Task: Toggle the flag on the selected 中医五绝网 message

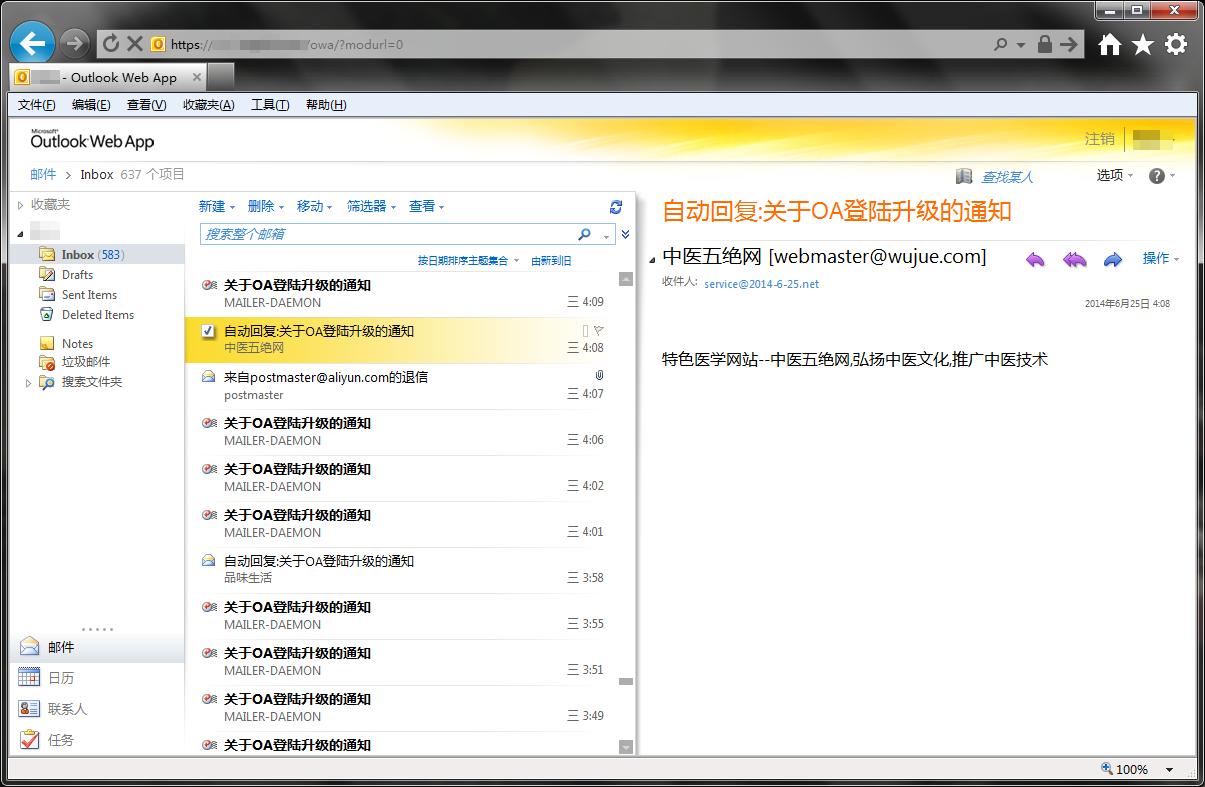Action: point(598,330)
